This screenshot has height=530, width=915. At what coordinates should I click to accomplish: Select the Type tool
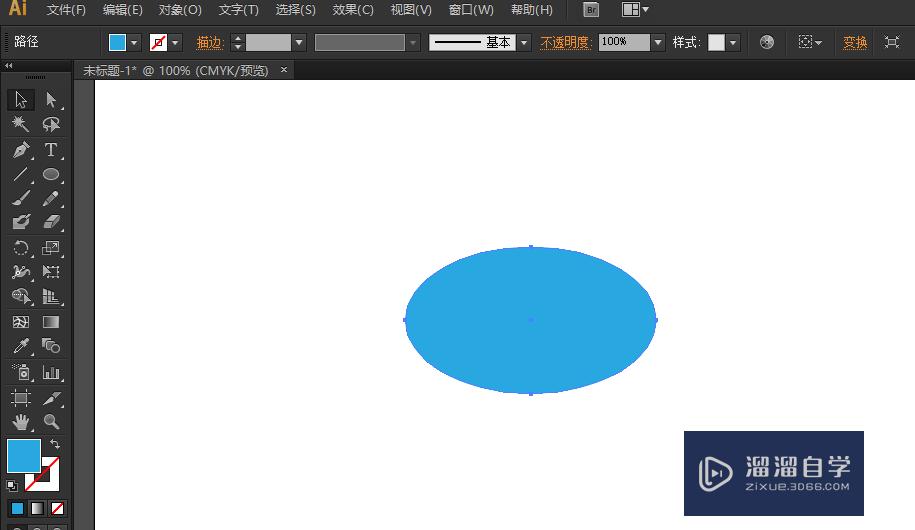click(51, 149)
